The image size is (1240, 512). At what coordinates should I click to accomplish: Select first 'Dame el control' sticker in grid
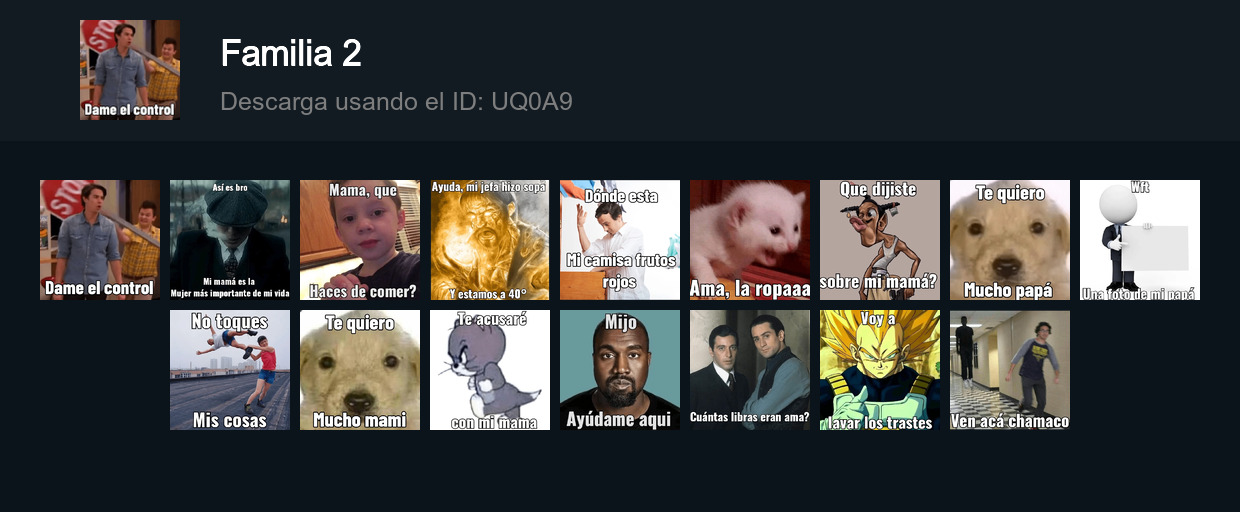click(100, 240)
